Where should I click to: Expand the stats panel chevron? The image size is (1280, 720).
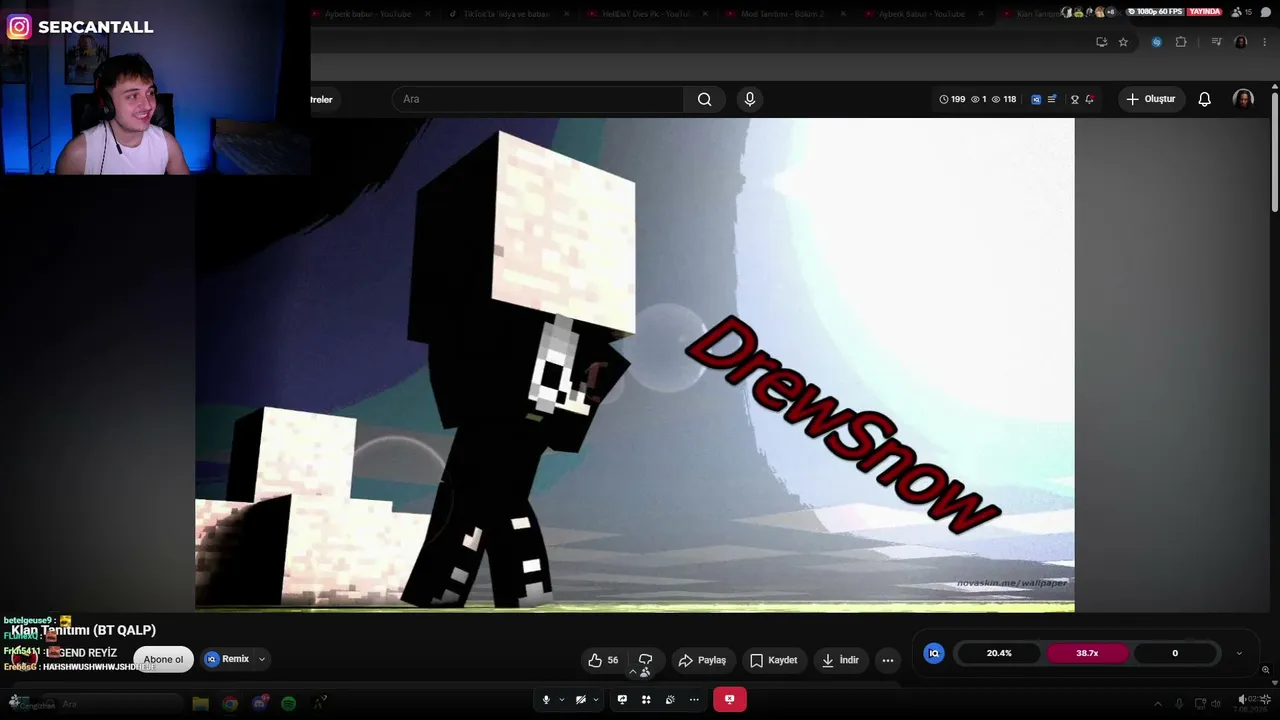point(1239,653)
